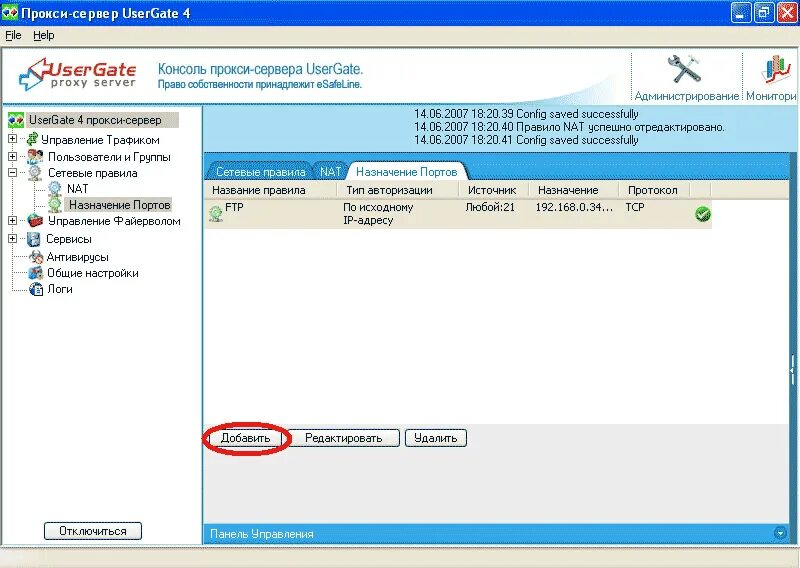Click the Сетевые правила gear icon

point(35,173)
